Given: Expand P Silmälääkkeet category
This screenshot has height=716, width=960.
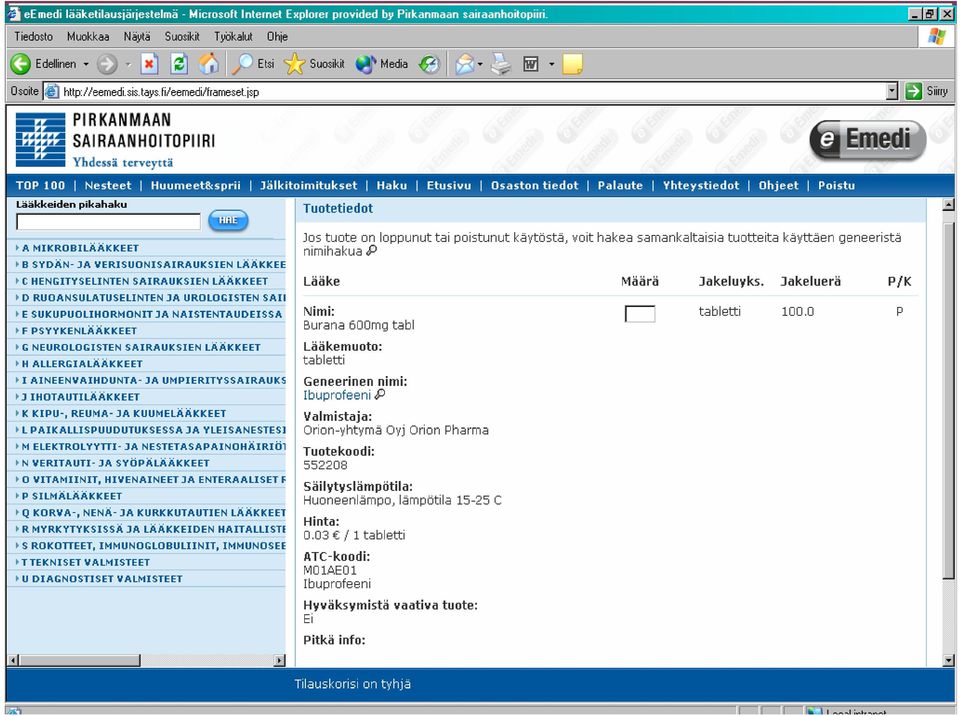Looking at the screenshot, I should [72, 496].
